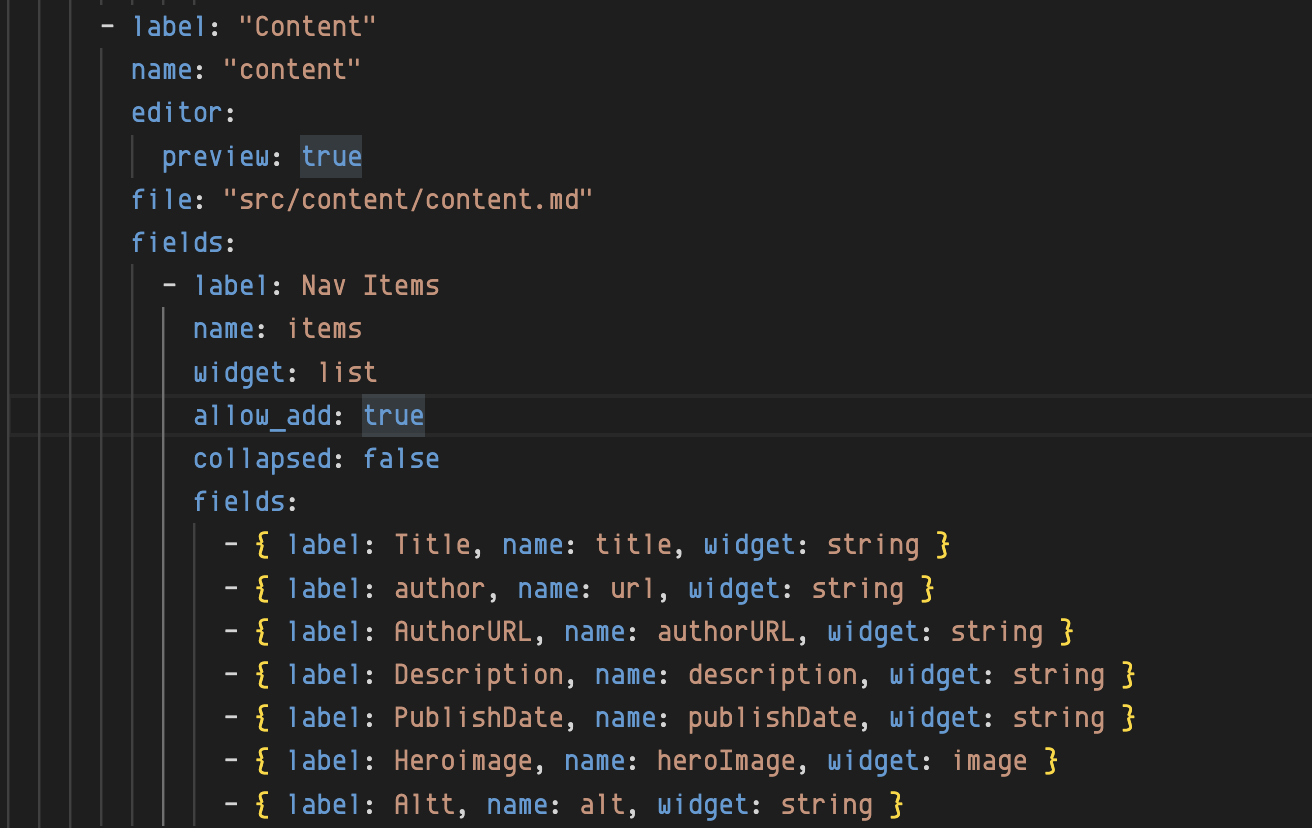
Task: Click the image widget value
Action: [x=989, y=761]
